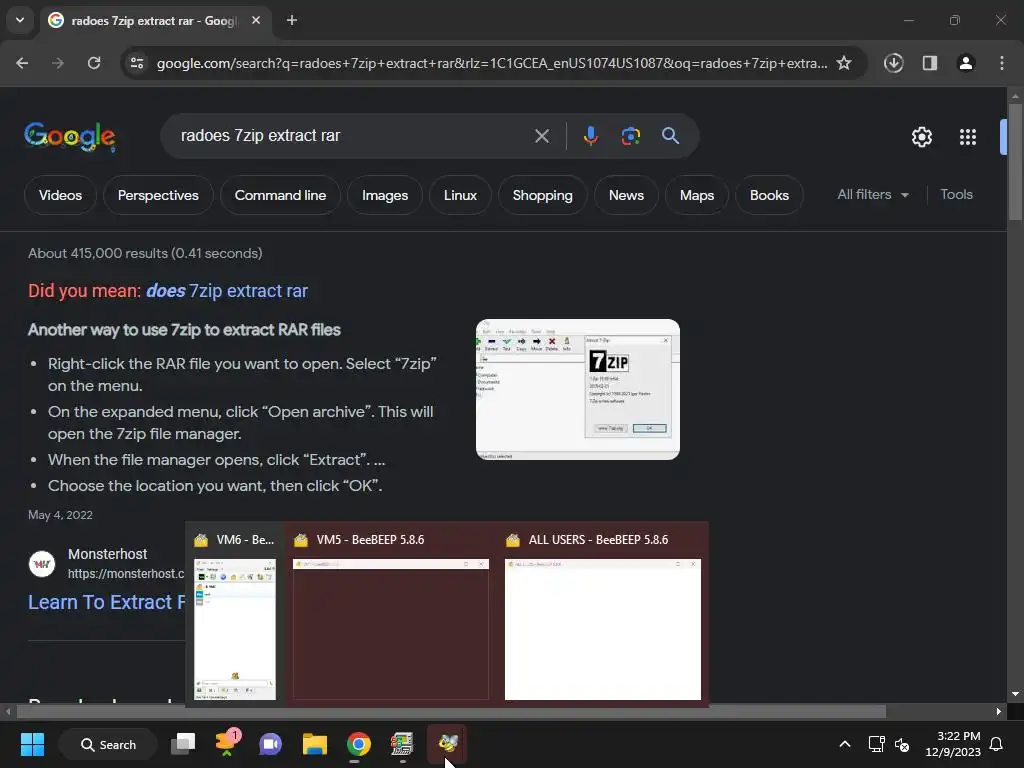
Task: Select the VM5 - BeeBEEP 5.8.6 preview
Action: (x=391, y=615)
